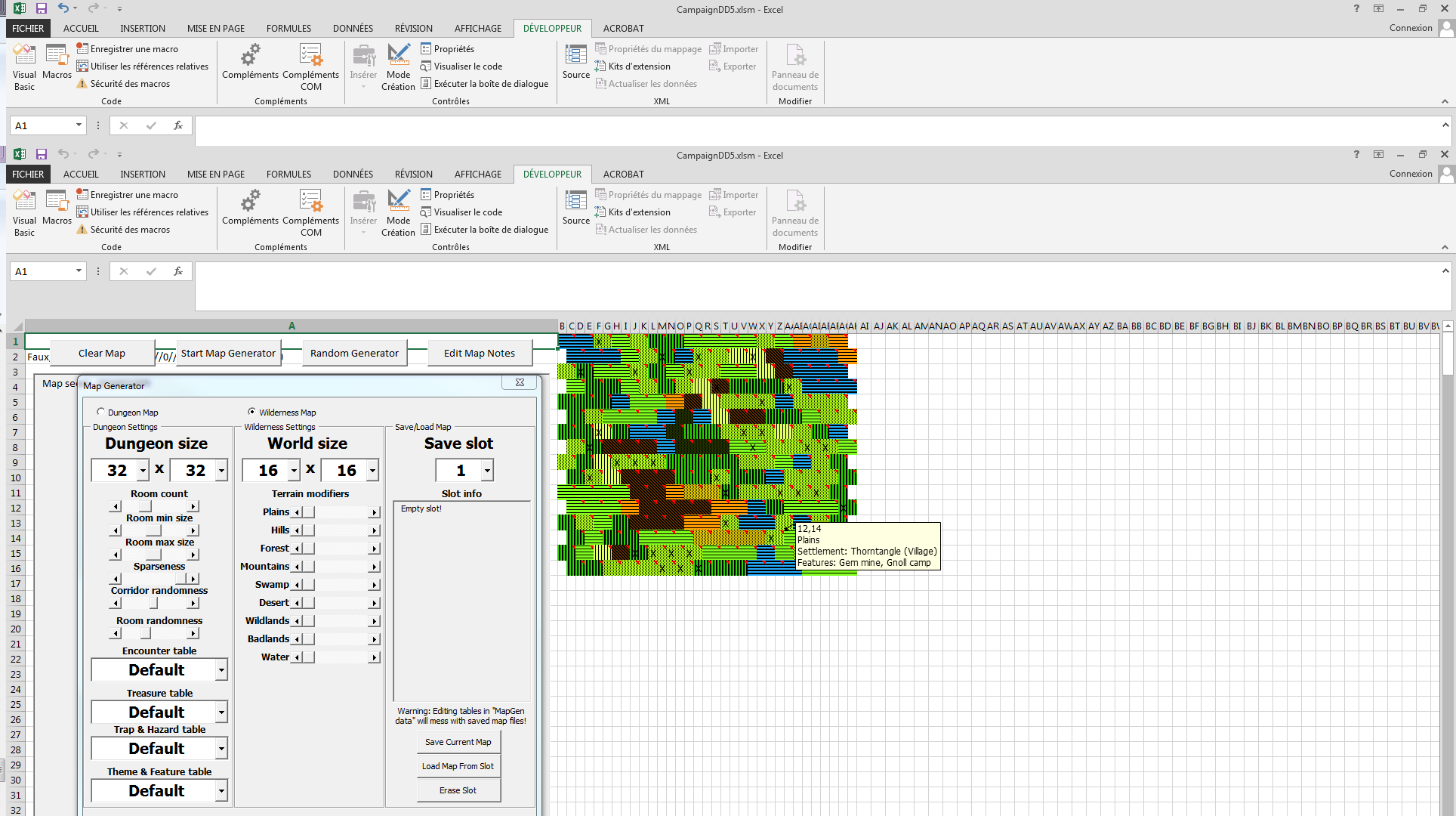Open Compléments add-ins in the lower ribbon

[250, 209]
